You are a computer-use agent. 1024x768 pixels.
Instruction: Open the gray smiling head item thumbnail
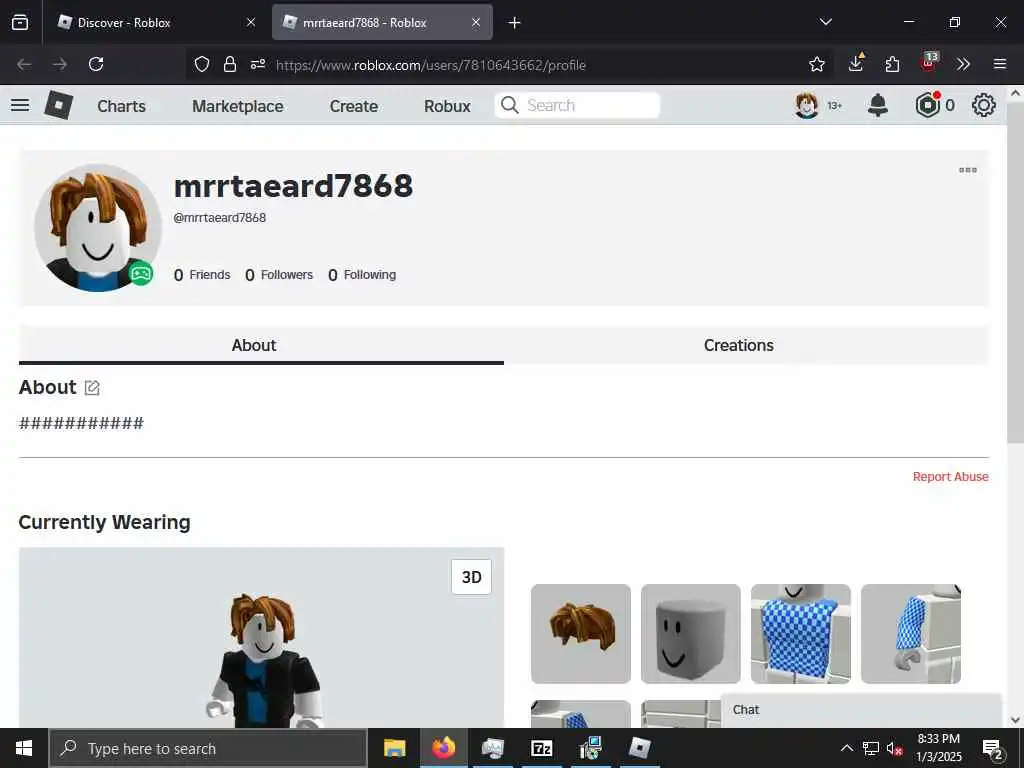(x=691, y=633)
